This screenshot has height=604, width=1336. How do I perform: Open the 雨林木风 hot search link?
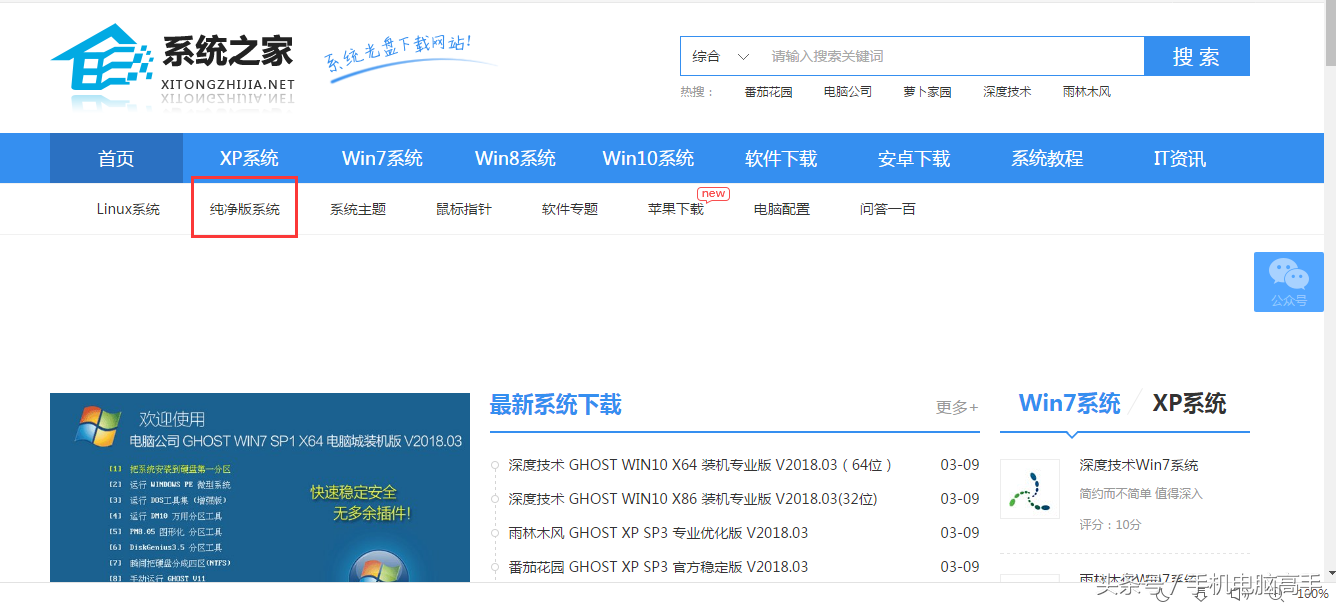pos(1087,92)
